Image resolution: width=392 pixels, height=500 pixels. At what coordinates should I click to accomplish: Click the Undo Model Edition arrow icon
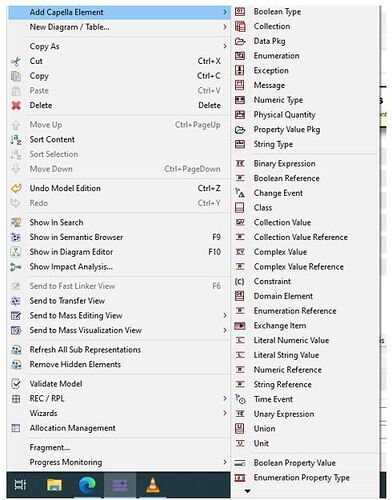pos(16,188)
